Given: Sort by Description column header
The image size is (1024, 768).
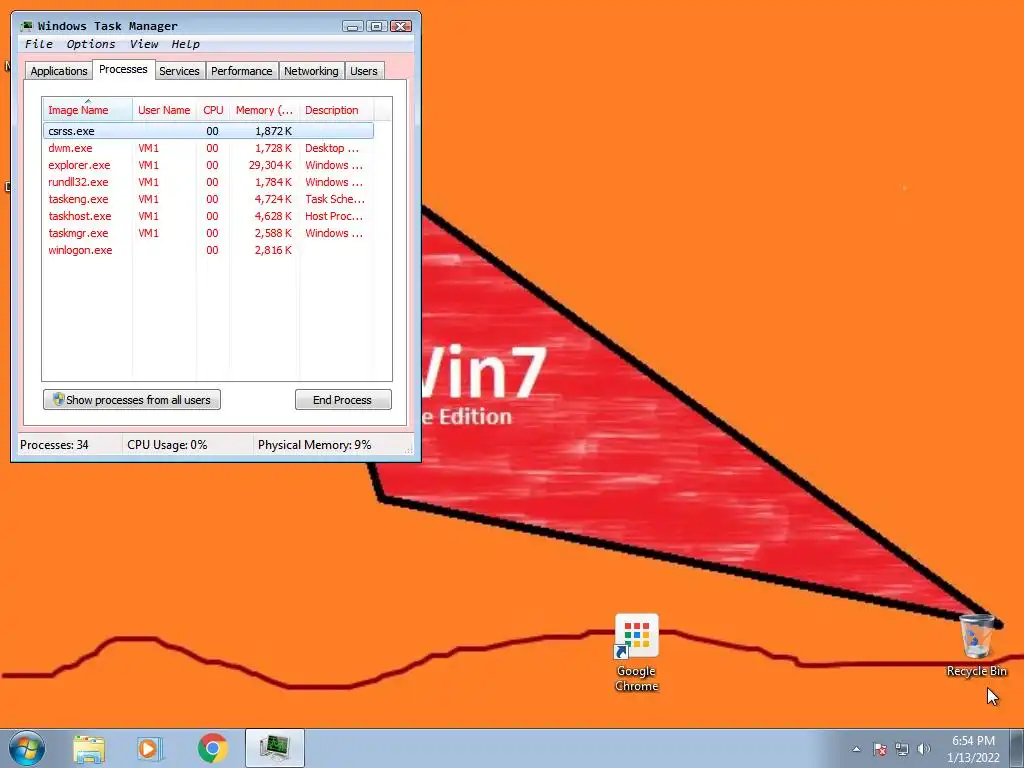Looking at the screenshot, I should pyautogui.click(x=336, y=110).
